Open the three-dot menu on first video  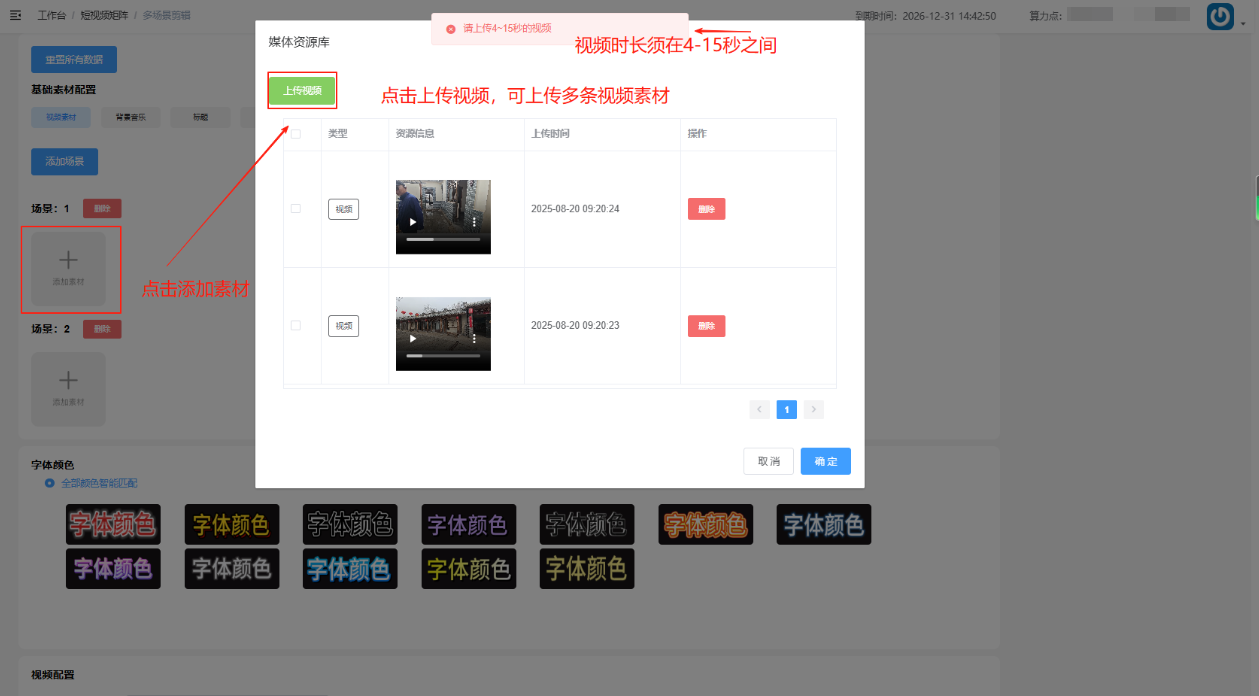pyautogui.click(x=475, y=222)
